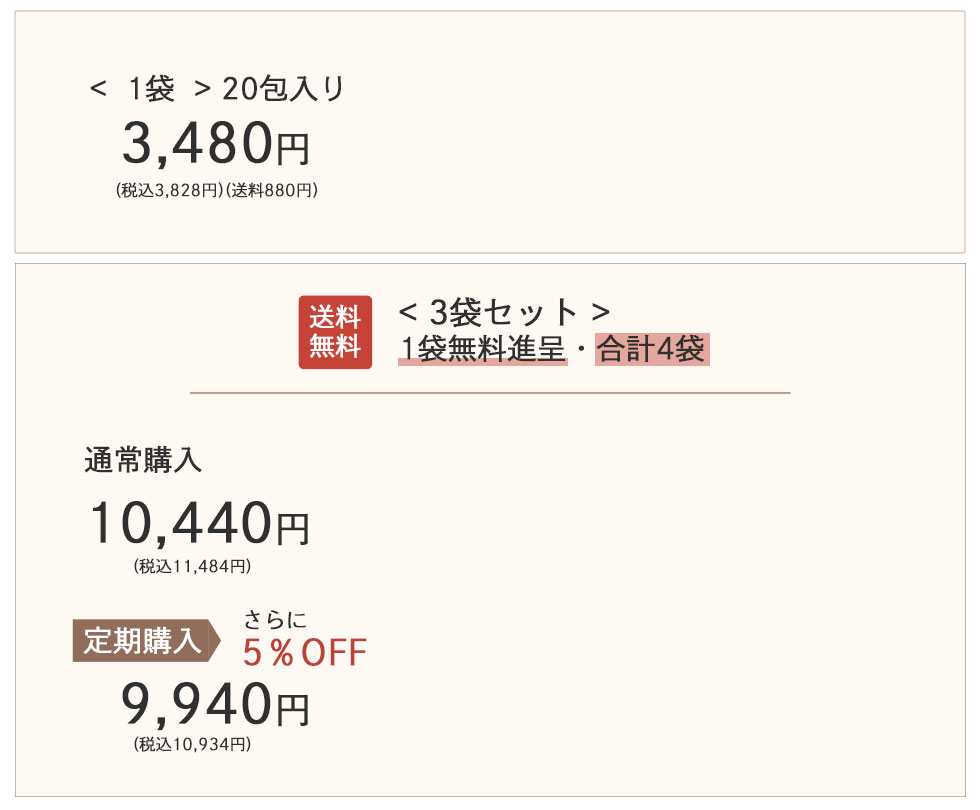Open the 3袋セット heading

(x=503, y=312)
